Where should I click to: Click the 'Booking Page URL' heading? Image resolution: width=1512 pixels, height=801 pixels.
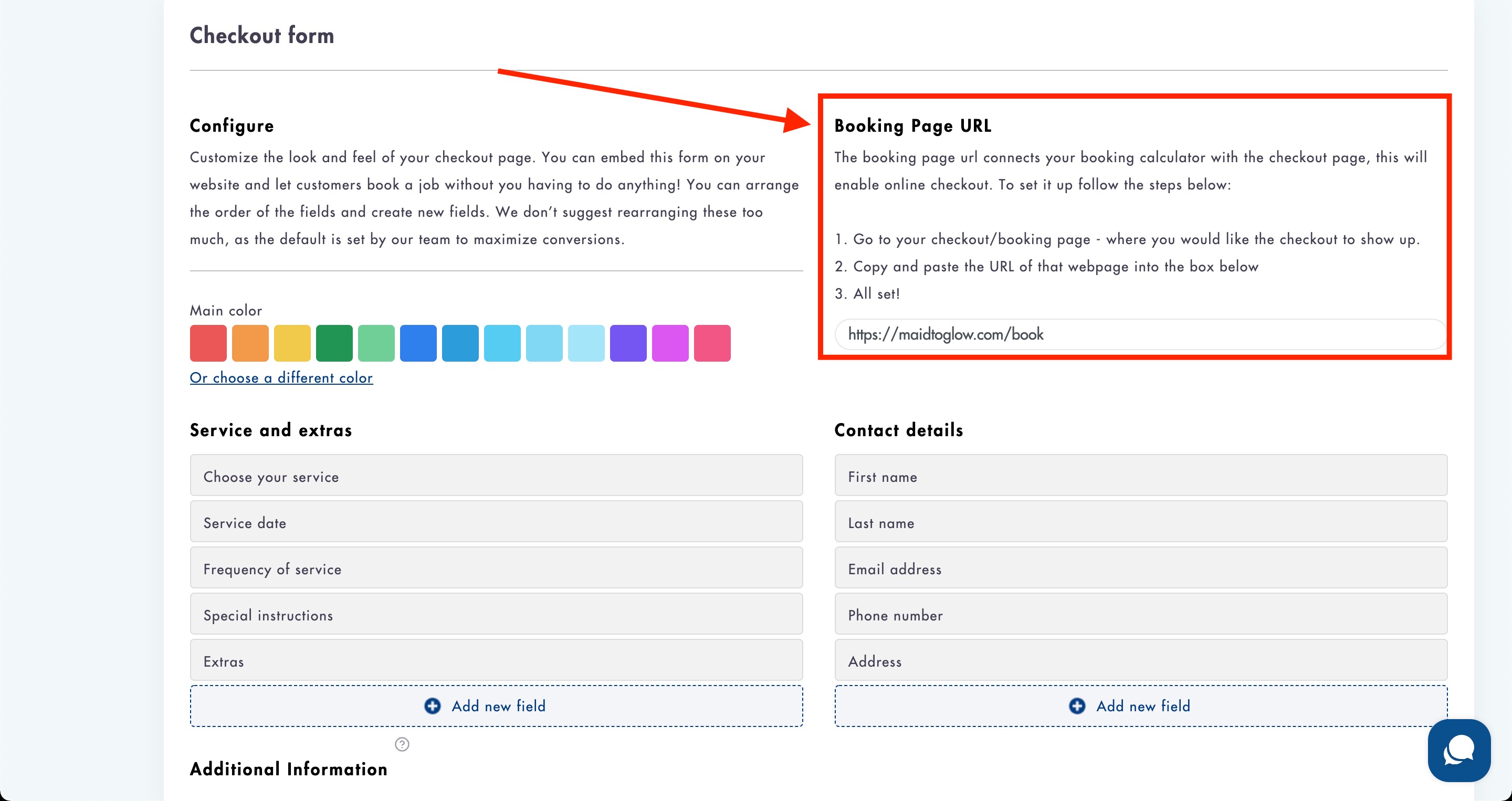coord(913,125)
